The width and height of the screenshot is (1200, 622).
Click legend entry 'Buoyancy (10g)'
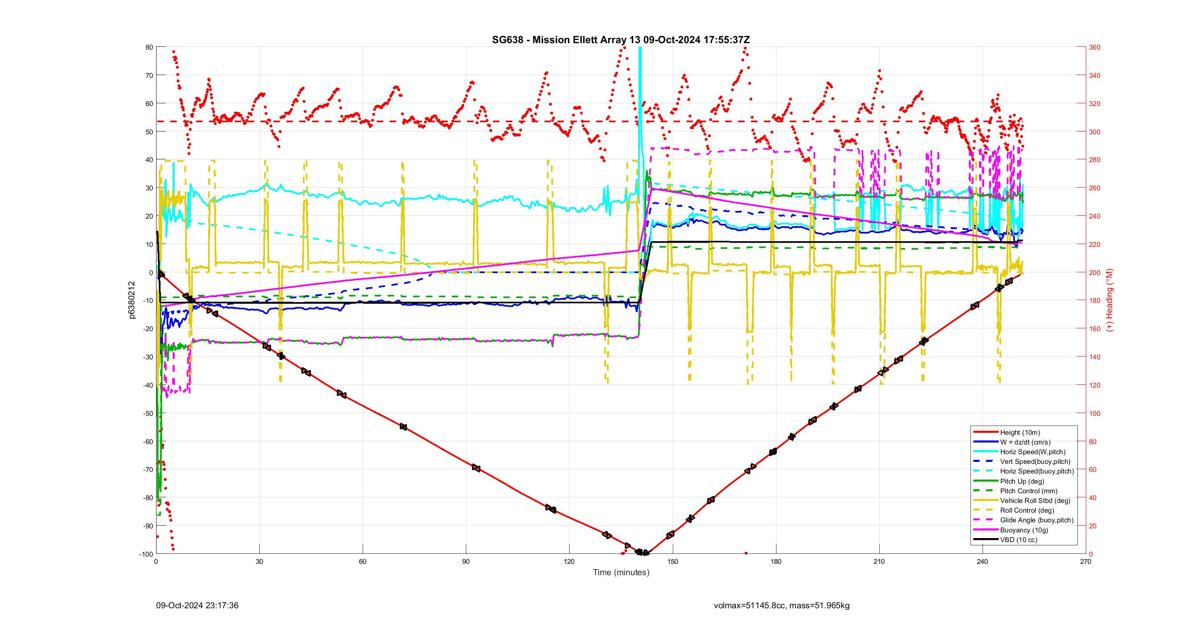click(1023, 530)
